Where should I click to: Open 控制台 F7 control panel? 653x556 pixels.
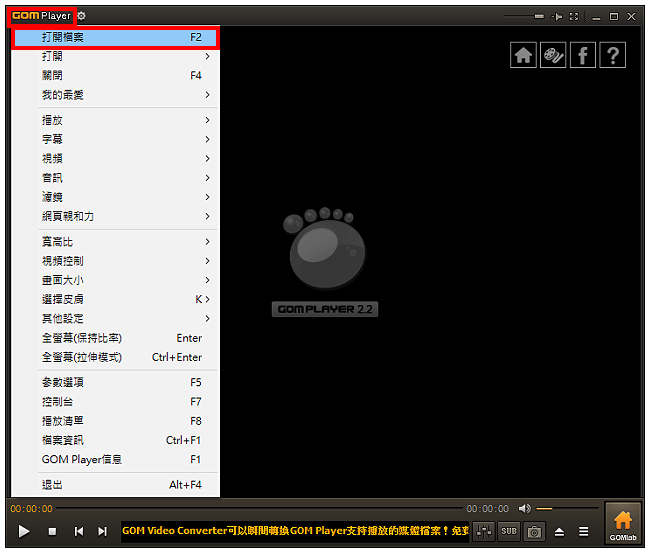(115, 402)
